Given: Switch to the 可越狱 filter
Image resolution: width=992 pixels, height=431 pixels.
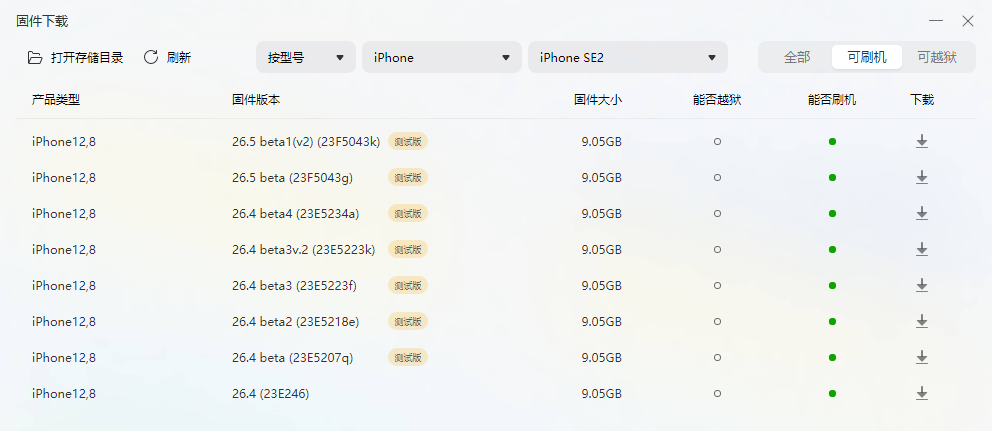Looking at the screenshot, I should (937, 57).
